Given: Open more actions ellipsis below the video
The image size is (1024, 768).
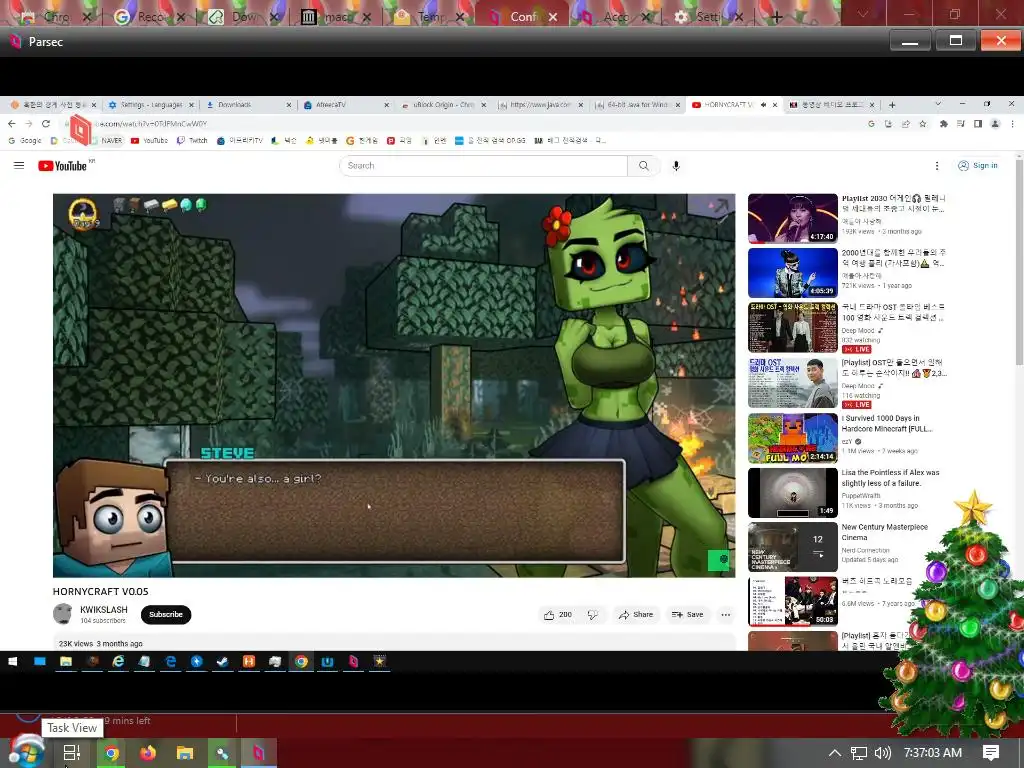Looking at the screenshot, I should 726,615.
